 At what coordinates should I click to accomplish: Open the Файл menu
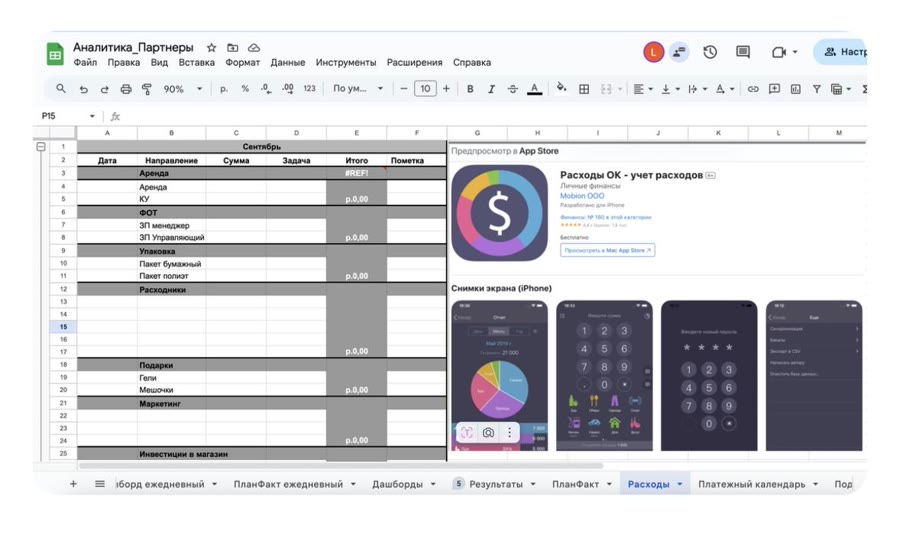85,63
